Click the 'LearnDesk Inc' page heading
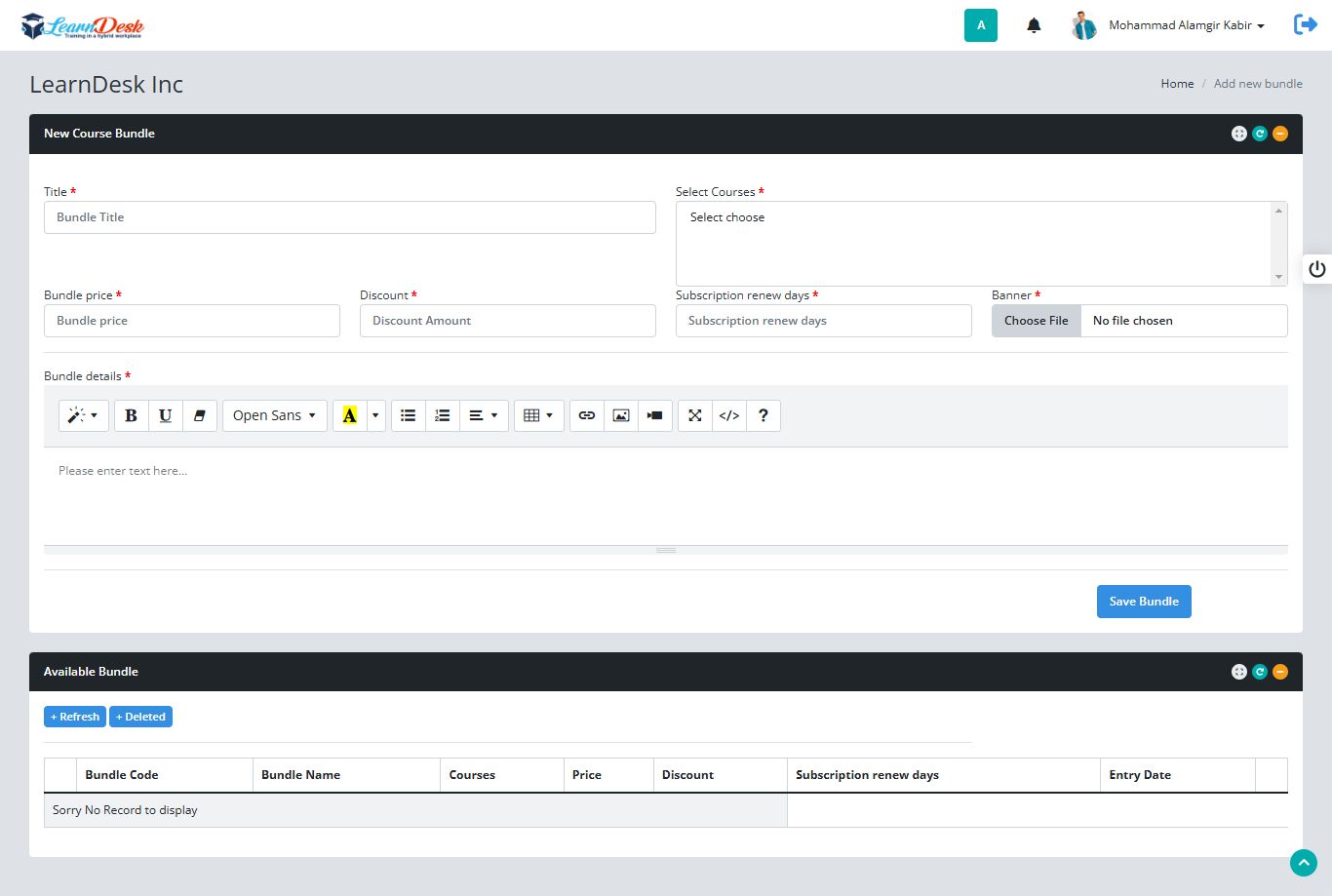Image resolution: width=1332 pixels, height=896 pixels. pos(106,85)
